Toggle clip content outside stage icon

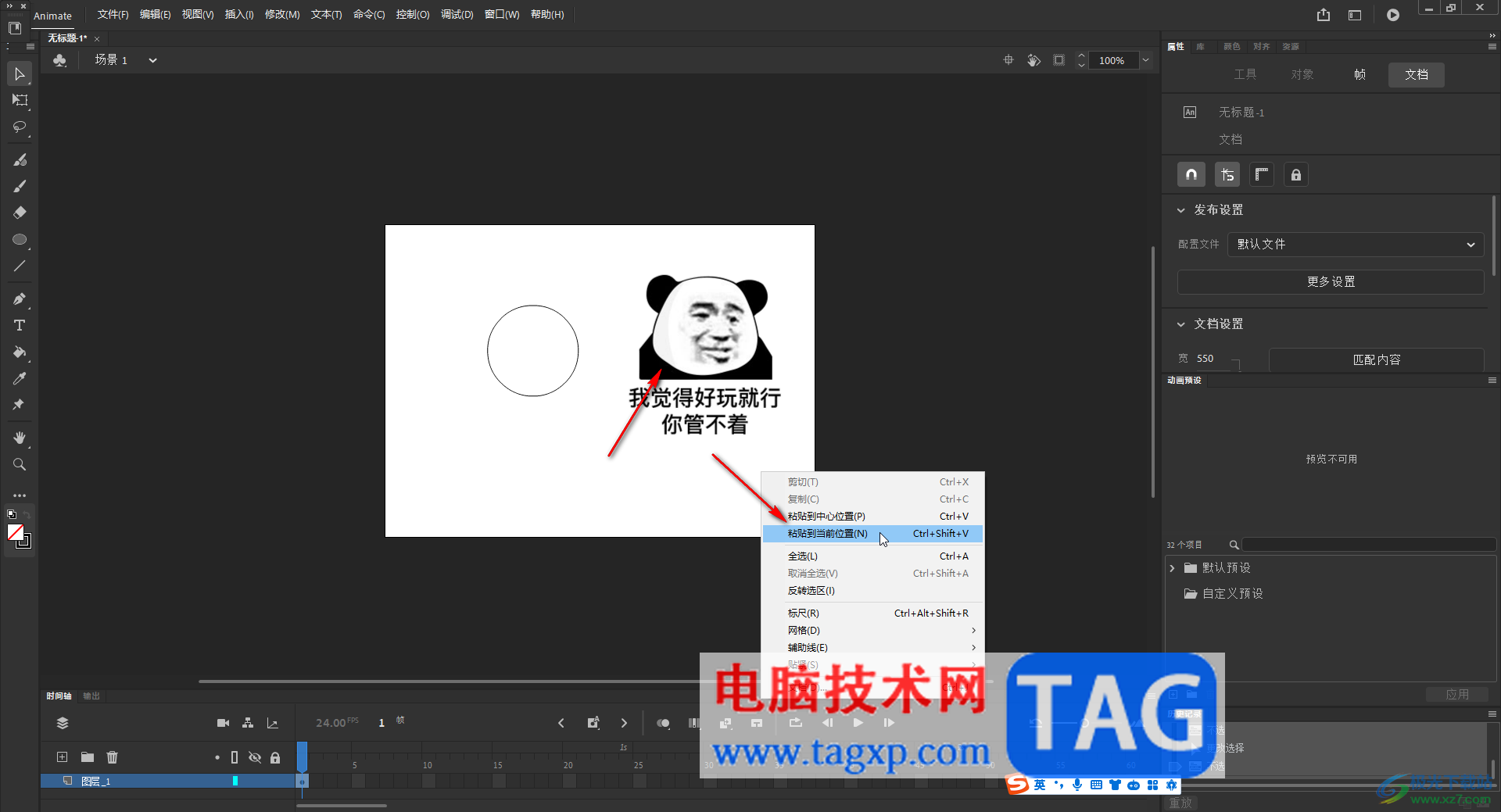point(1059,60)
